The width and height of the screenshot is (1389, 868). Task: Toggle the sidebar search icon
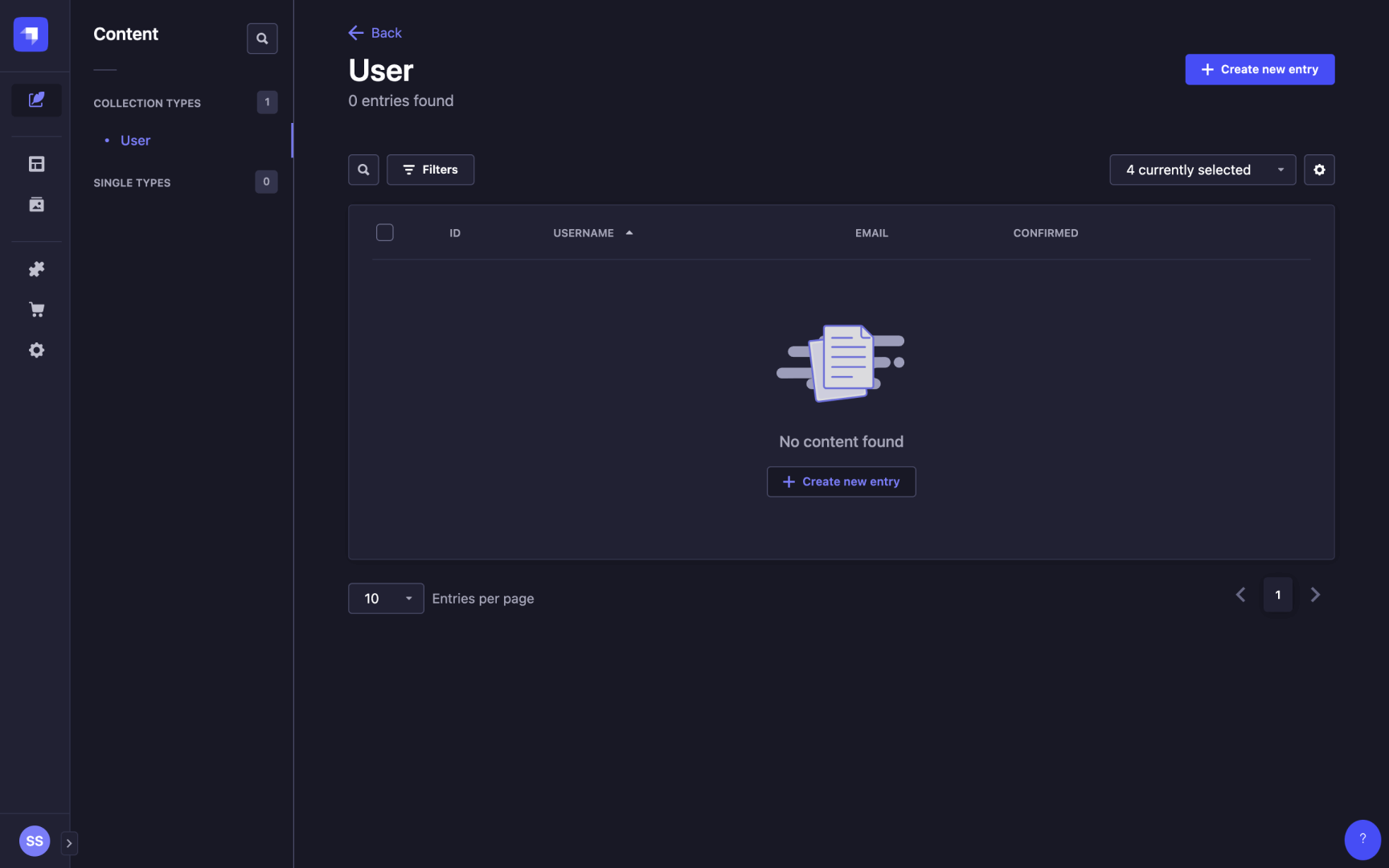pos(262,38)
